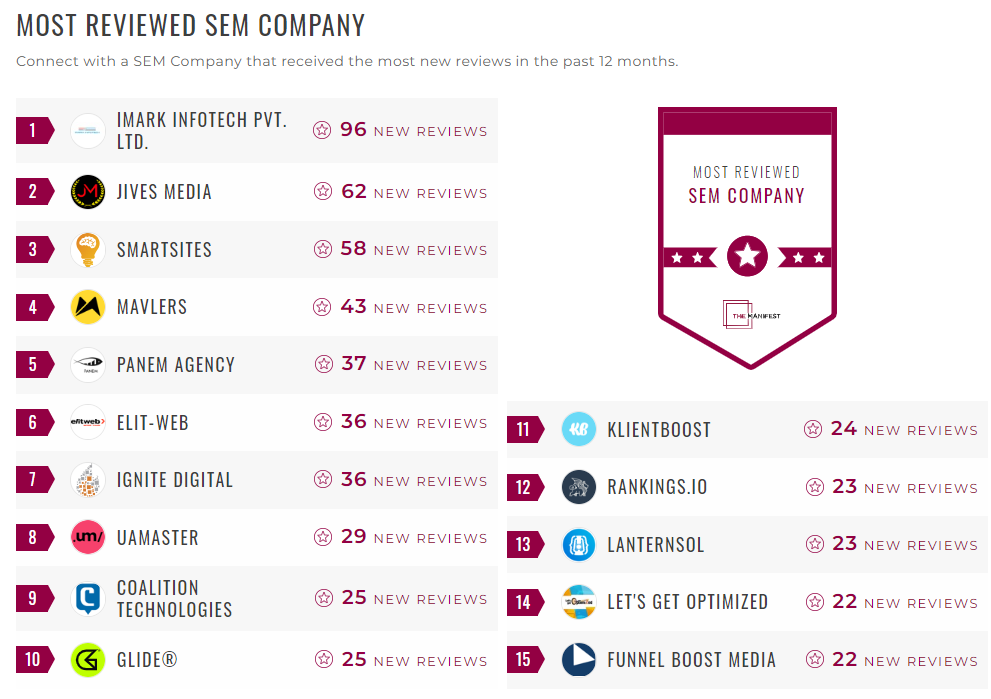The image size is (991, 699).
Task: Click the Coalition Technologies logo icon
Action: click(88, 598)
